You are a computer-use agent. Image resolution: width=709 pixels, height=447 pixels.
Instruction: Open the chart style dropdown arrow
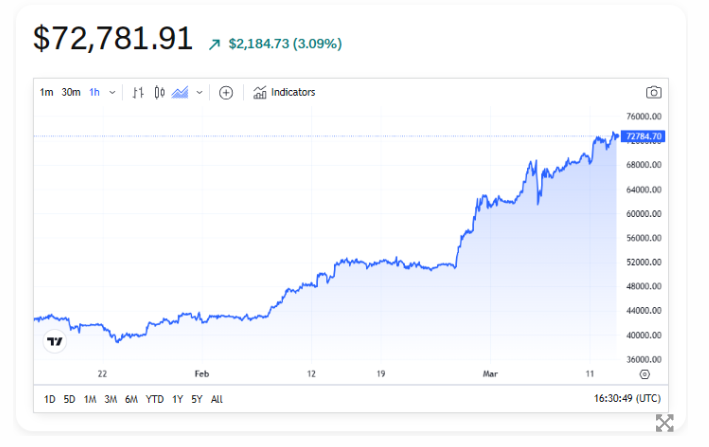(x=200, y=93)
